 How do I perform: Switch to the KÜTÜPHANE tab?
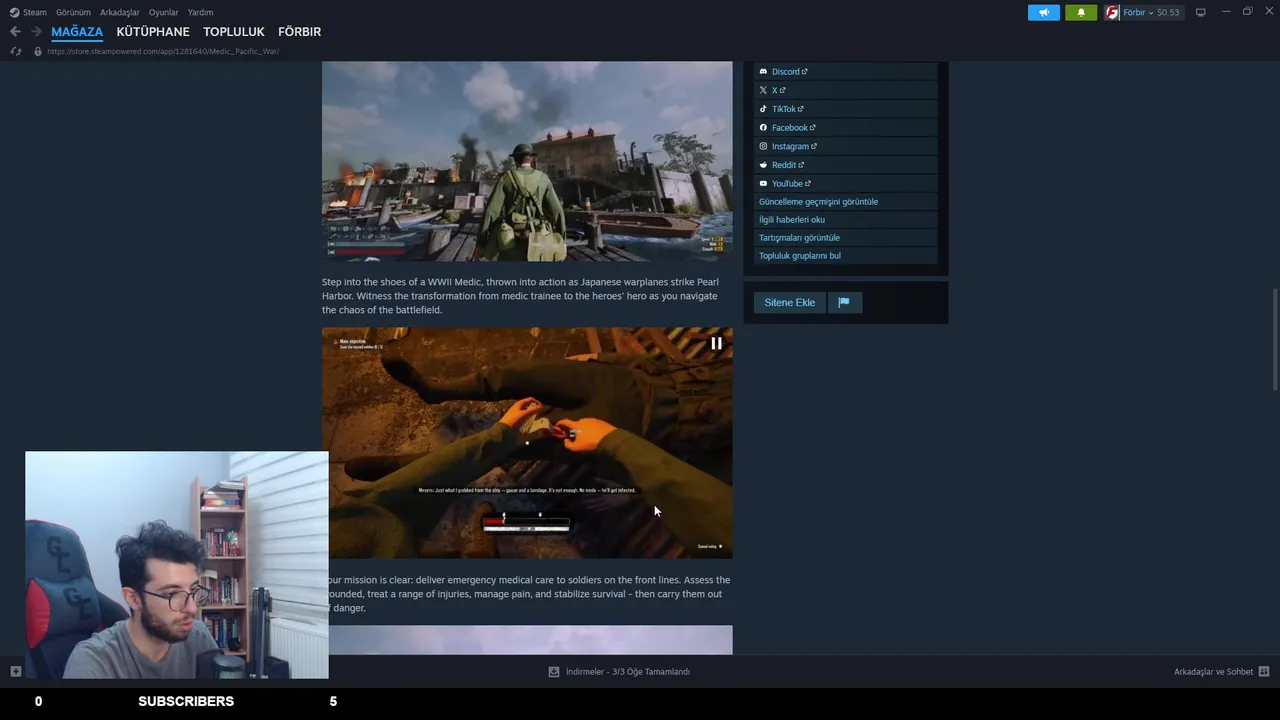tap(153, 32)
